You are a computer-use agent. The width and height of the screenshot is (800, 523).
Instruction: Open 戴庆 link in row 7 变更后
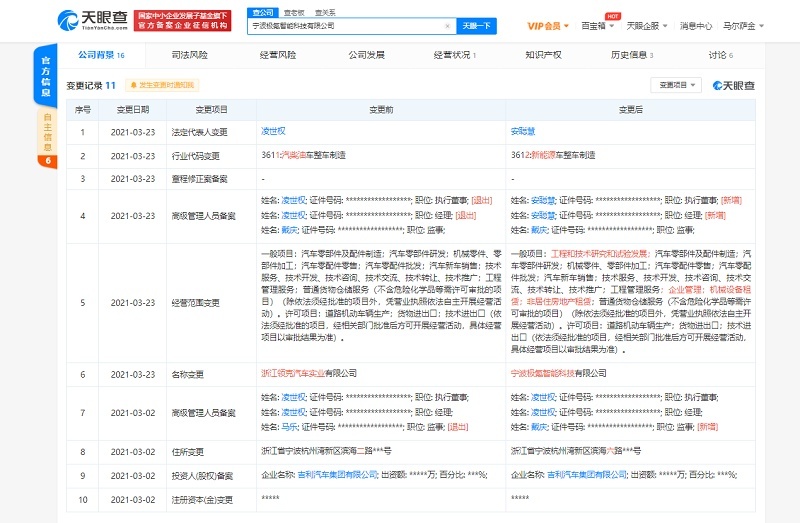[539, 427]
